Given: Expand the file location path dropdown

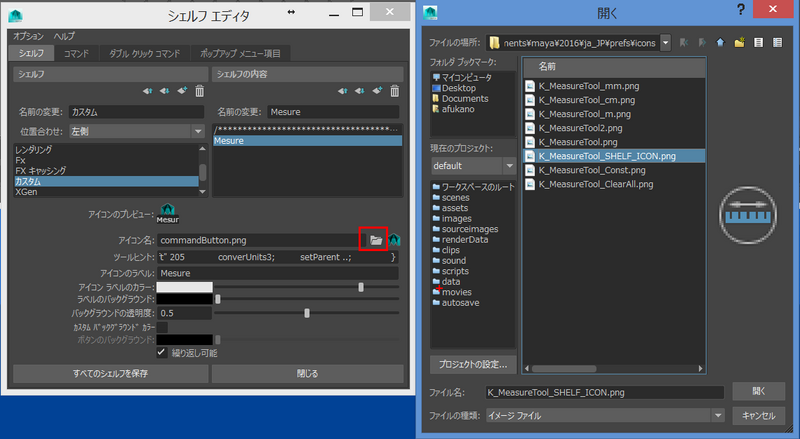Looking at the screenshot, I should coord(665,43).
